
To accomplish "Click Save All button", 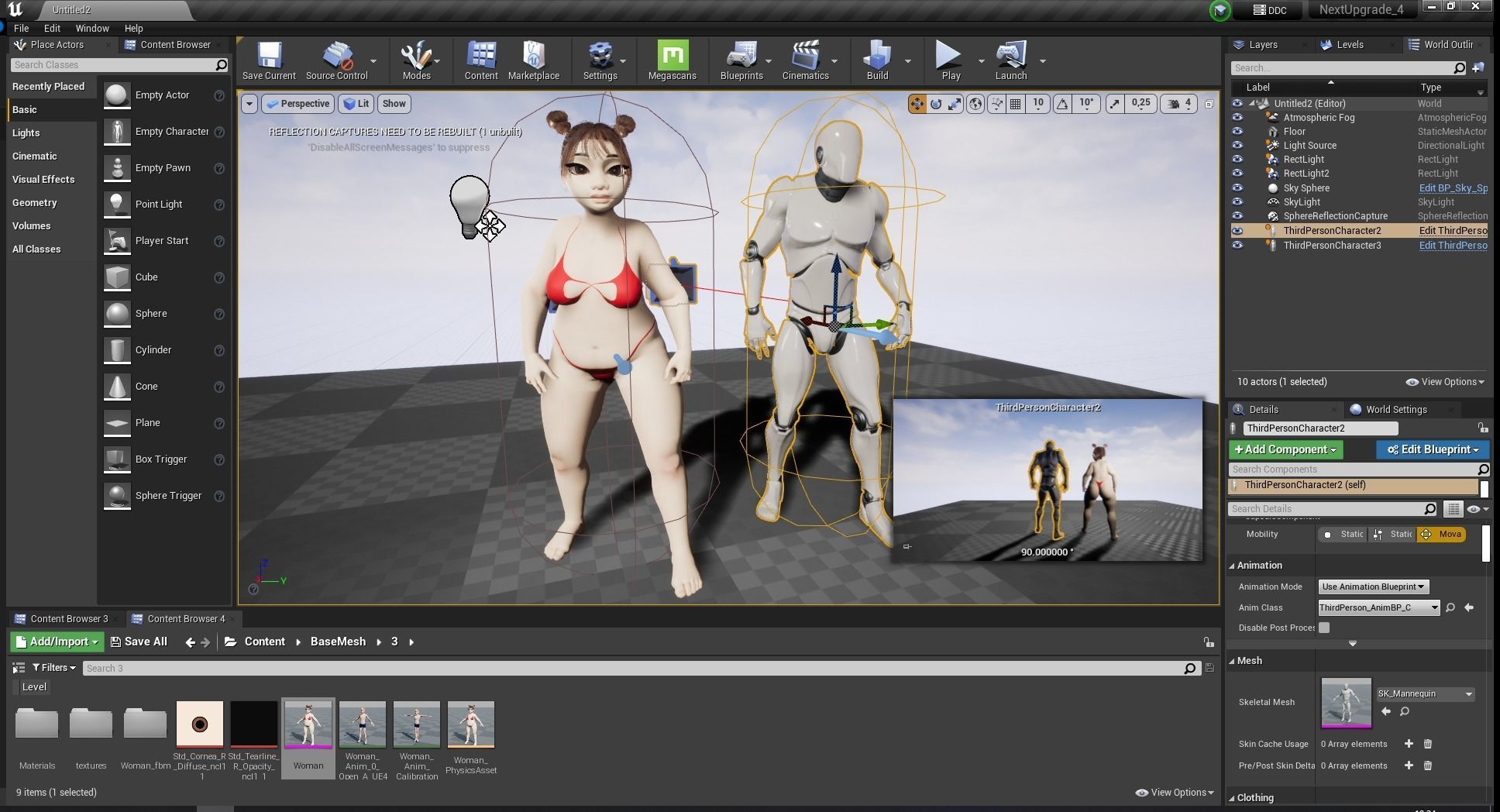I will pyautogui.click(x=139, y=642).
